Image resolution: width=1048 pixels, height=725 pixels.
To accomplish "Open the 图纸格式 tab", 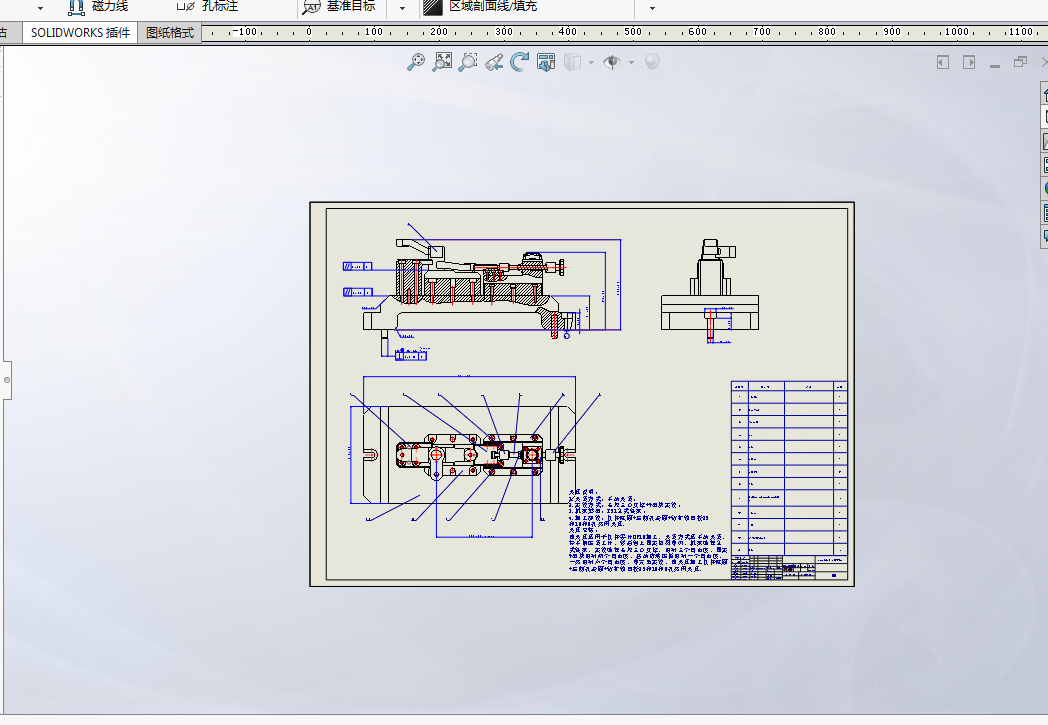I will 170,32.
